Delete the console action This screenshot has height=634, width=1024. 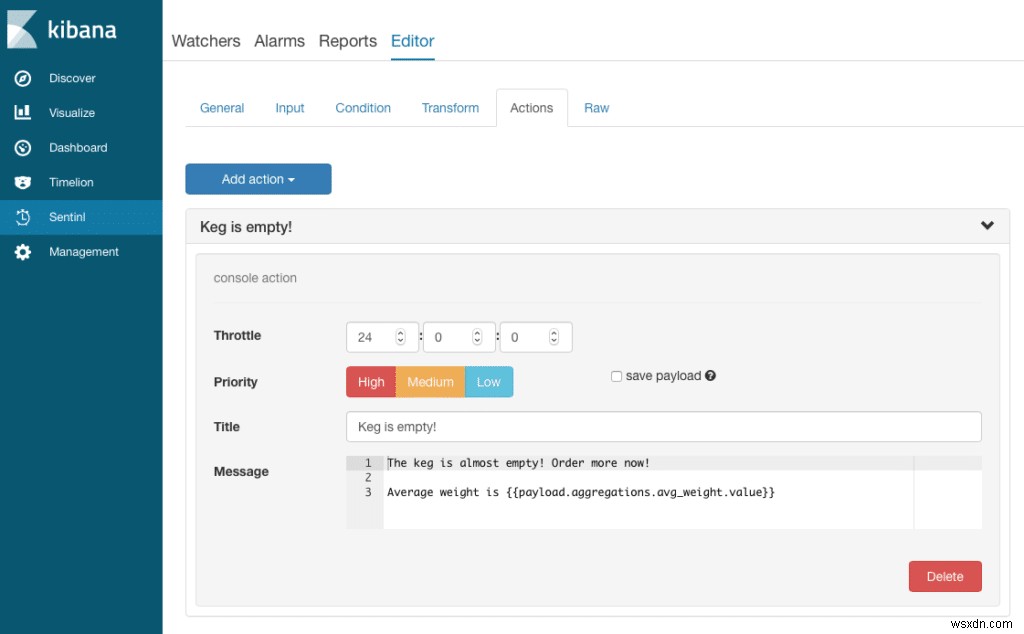[944, 576]
